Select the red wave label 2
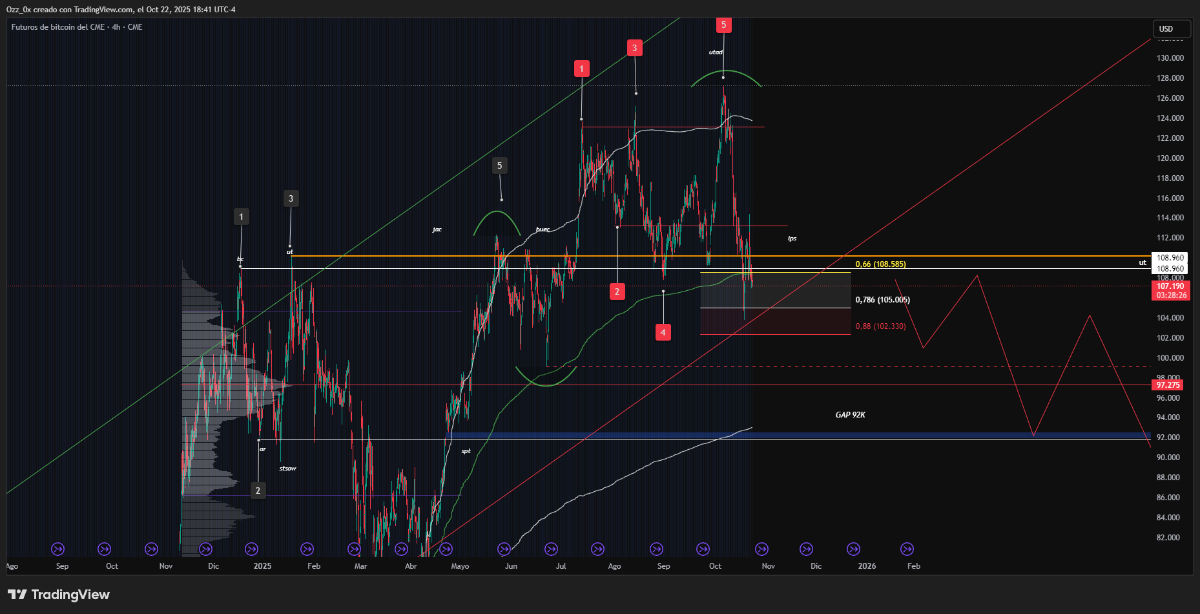Viewport: 1200px width, 614px height. (x=618, y=291)
